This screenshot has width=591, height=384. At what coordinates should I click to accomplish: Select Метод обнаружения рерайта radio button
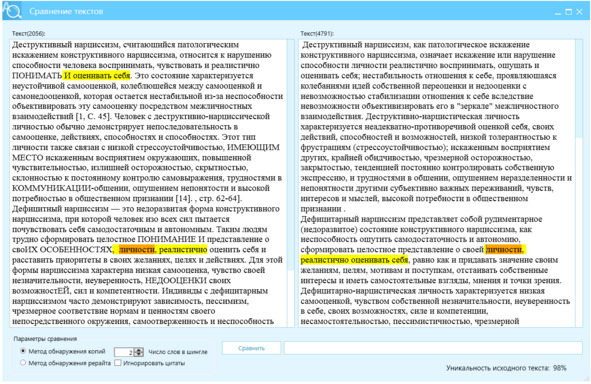pyautogui.click(x=23, y=363)
